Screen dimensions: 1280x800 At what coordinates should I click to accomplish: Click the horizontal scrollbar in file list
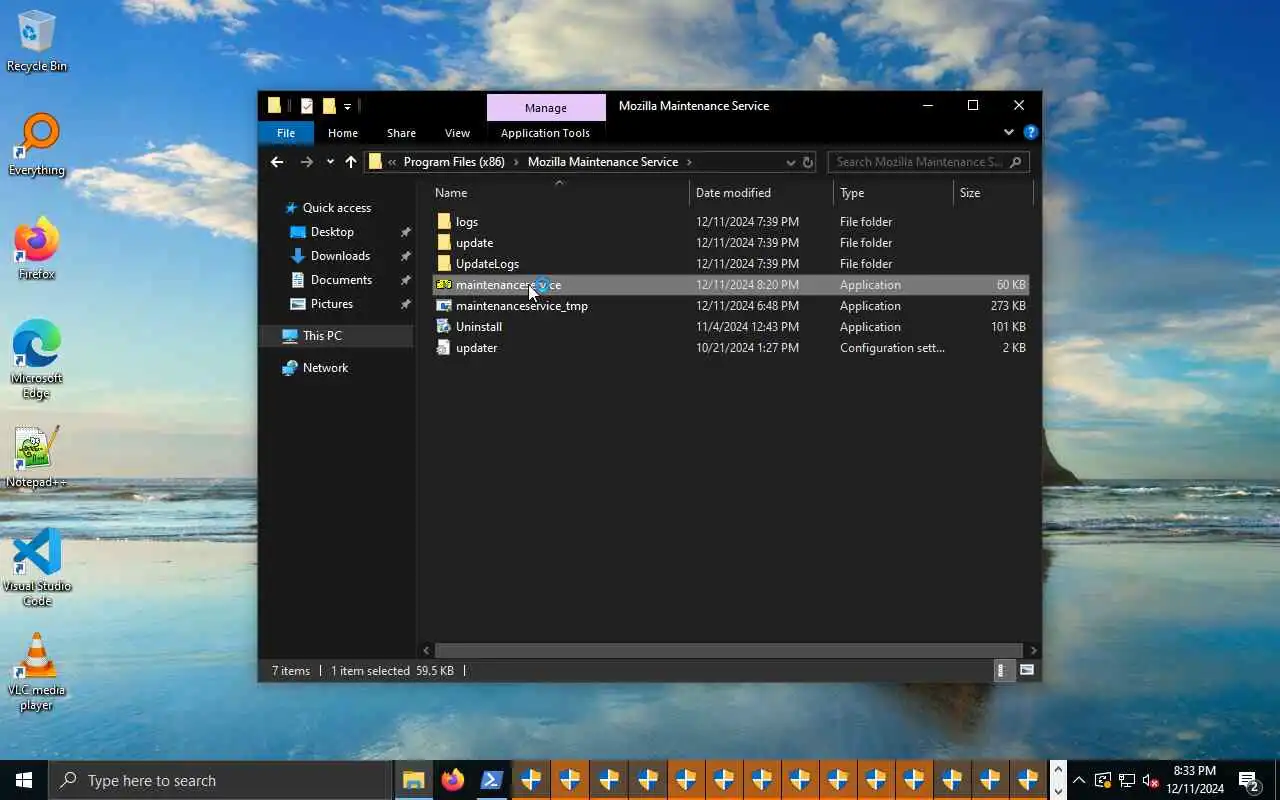pos(728,650)
